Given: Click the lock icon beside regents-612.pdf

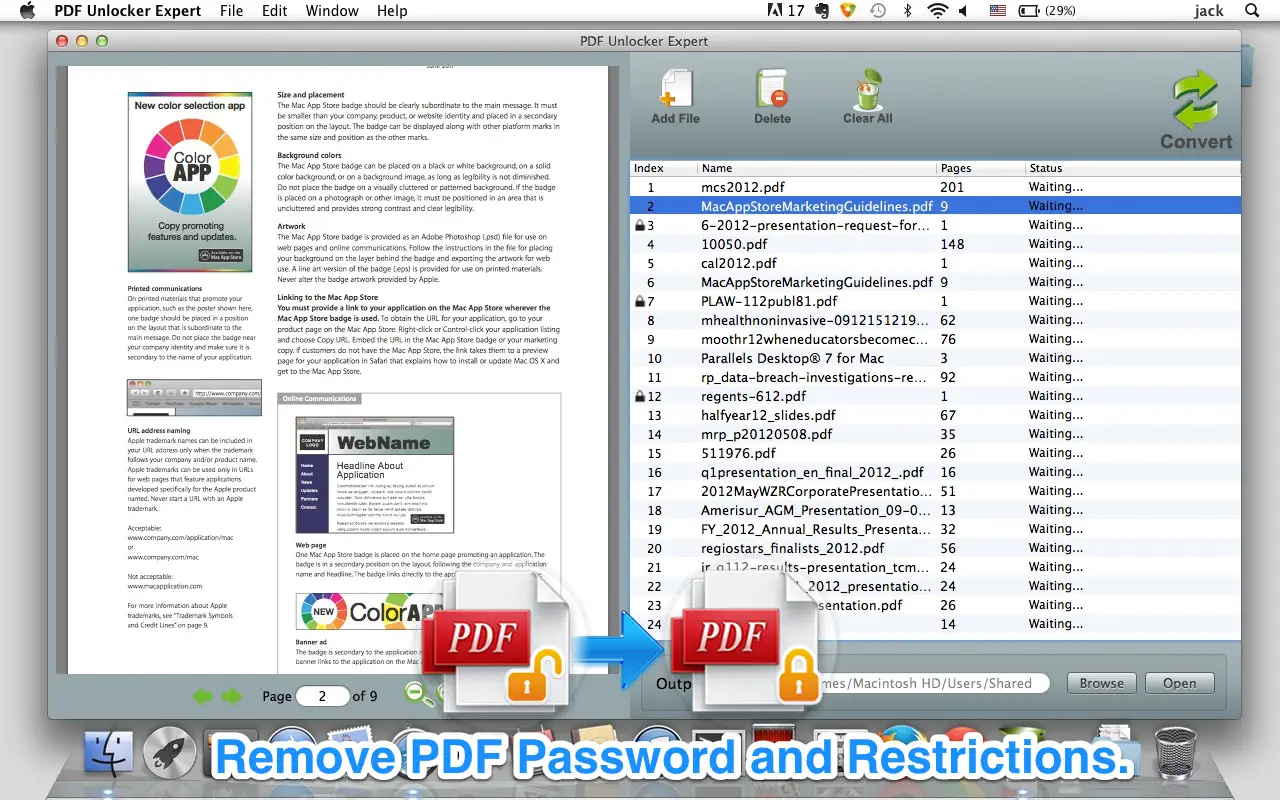Looking at the screenshot, I should pos(640,396).
